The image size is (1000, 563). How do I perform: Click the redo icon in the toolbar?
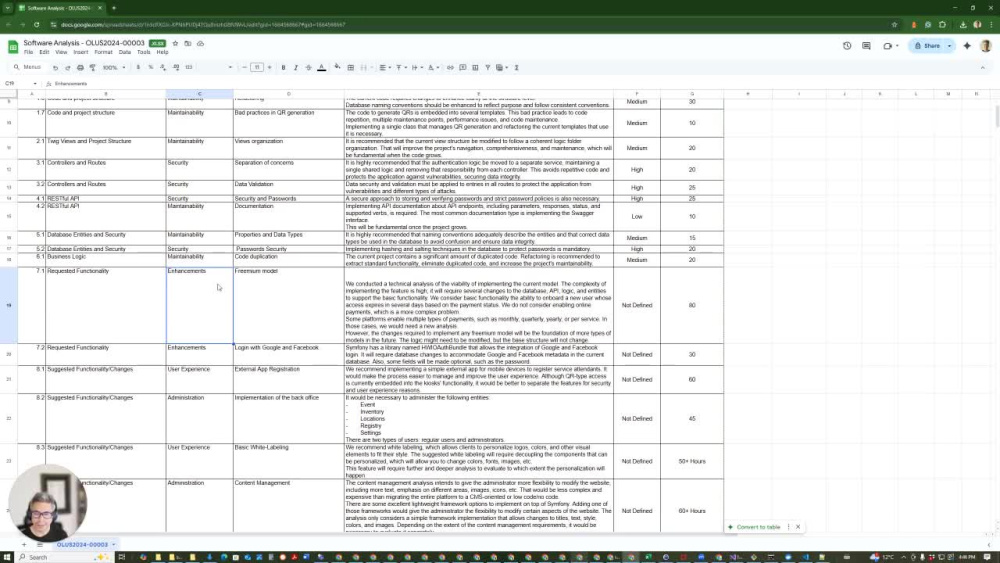click(x=68, y=68)
